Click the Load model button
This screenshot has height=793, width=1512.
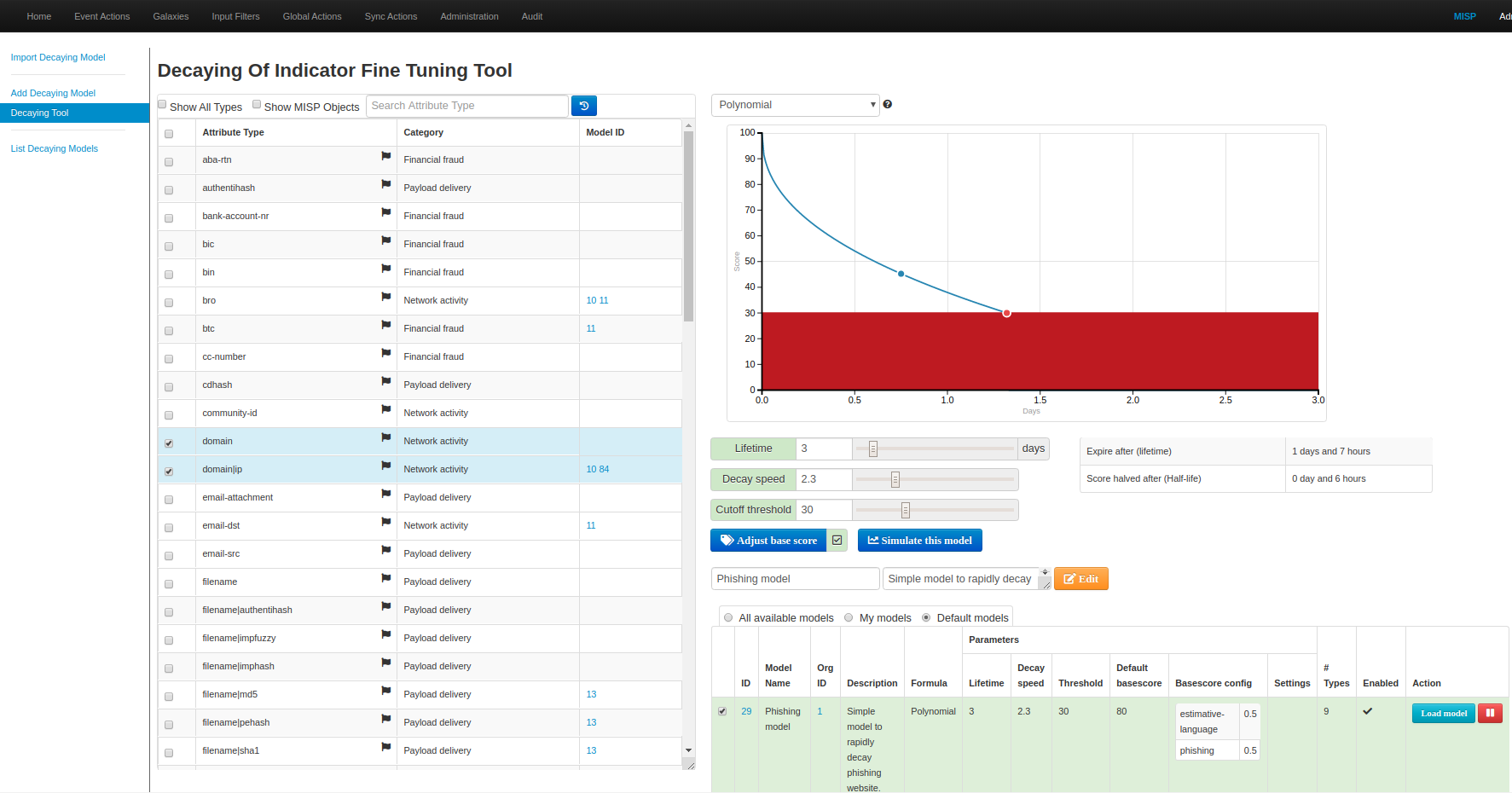[1443, 713]
